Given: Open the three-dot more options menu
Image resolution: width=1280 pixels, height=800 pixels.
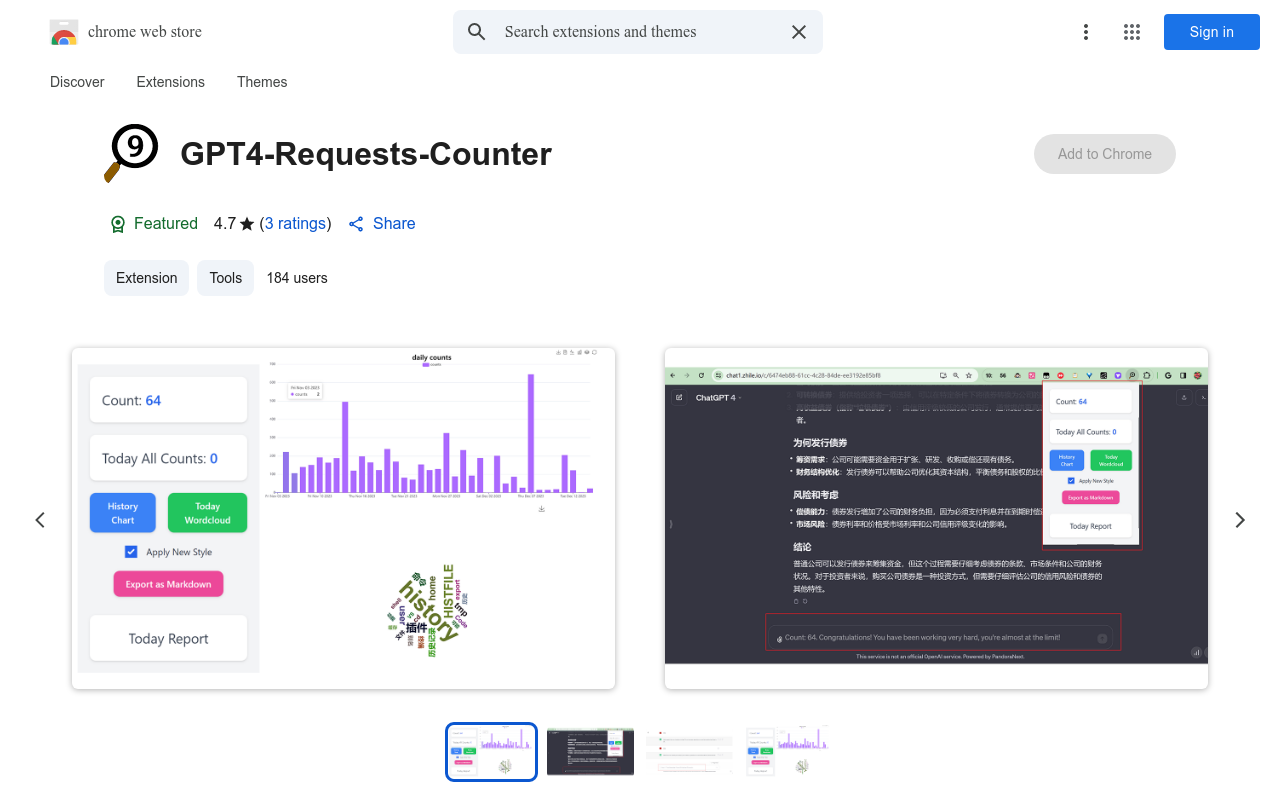Looking at the screenshot, I should [x=1086, y=32].
